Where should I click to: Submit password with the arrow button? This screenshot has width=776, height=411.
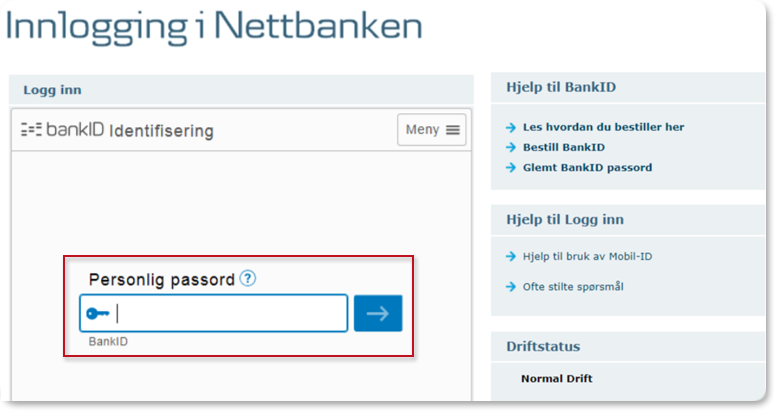point(378,313)
